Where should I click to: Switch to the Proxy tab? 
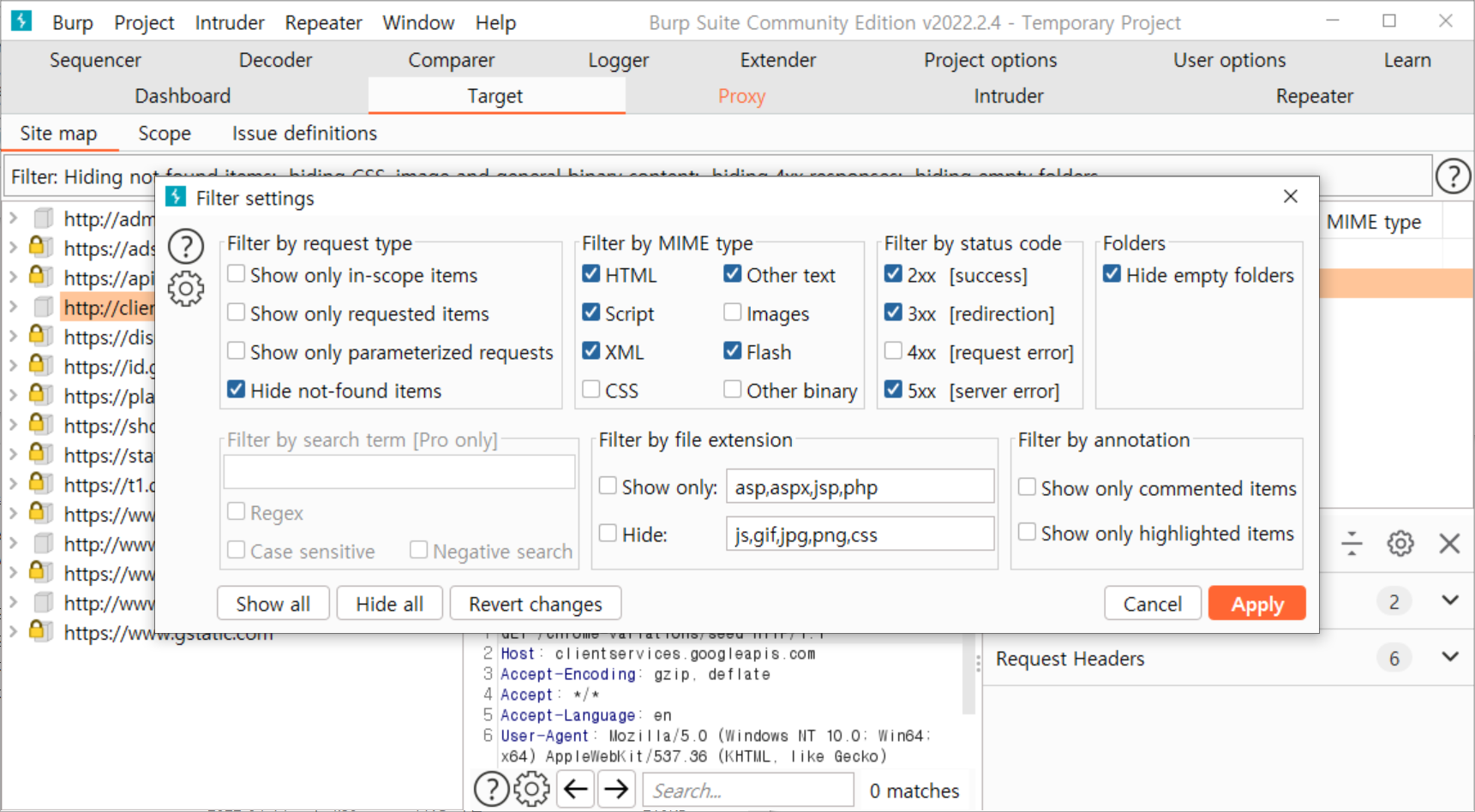coord(741,96)
